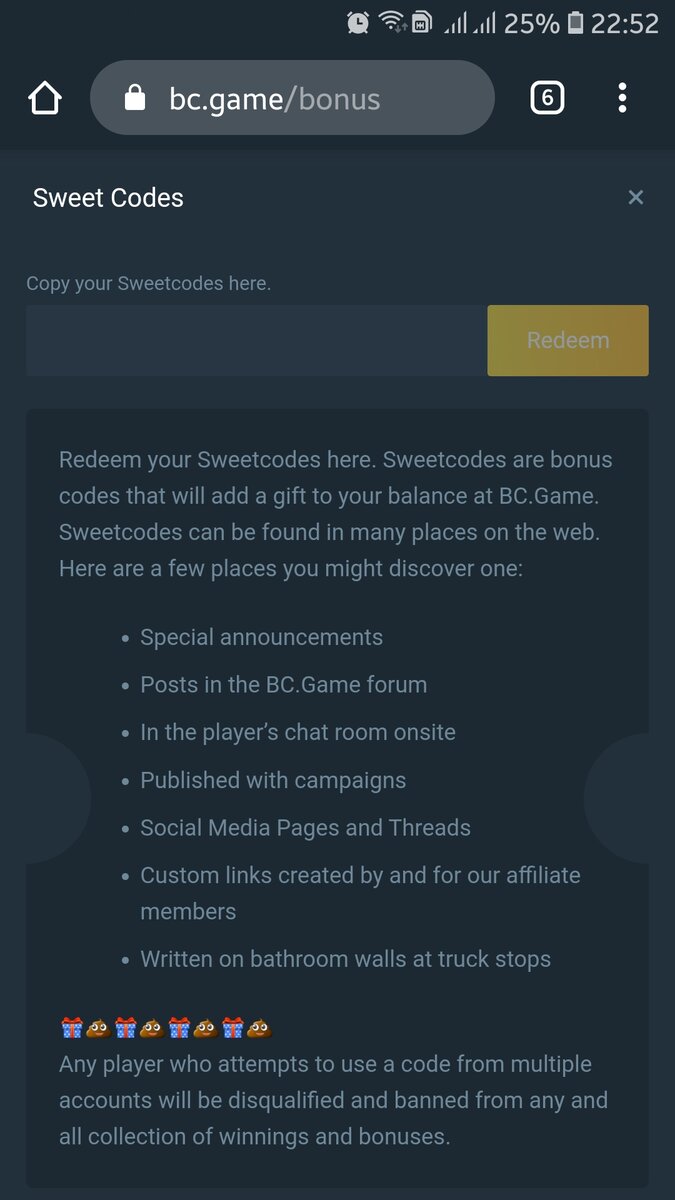Click the "Copy your Sweetcodes here." label
The height and width of the screenshot is (1200, 675).
pos(148,284)
